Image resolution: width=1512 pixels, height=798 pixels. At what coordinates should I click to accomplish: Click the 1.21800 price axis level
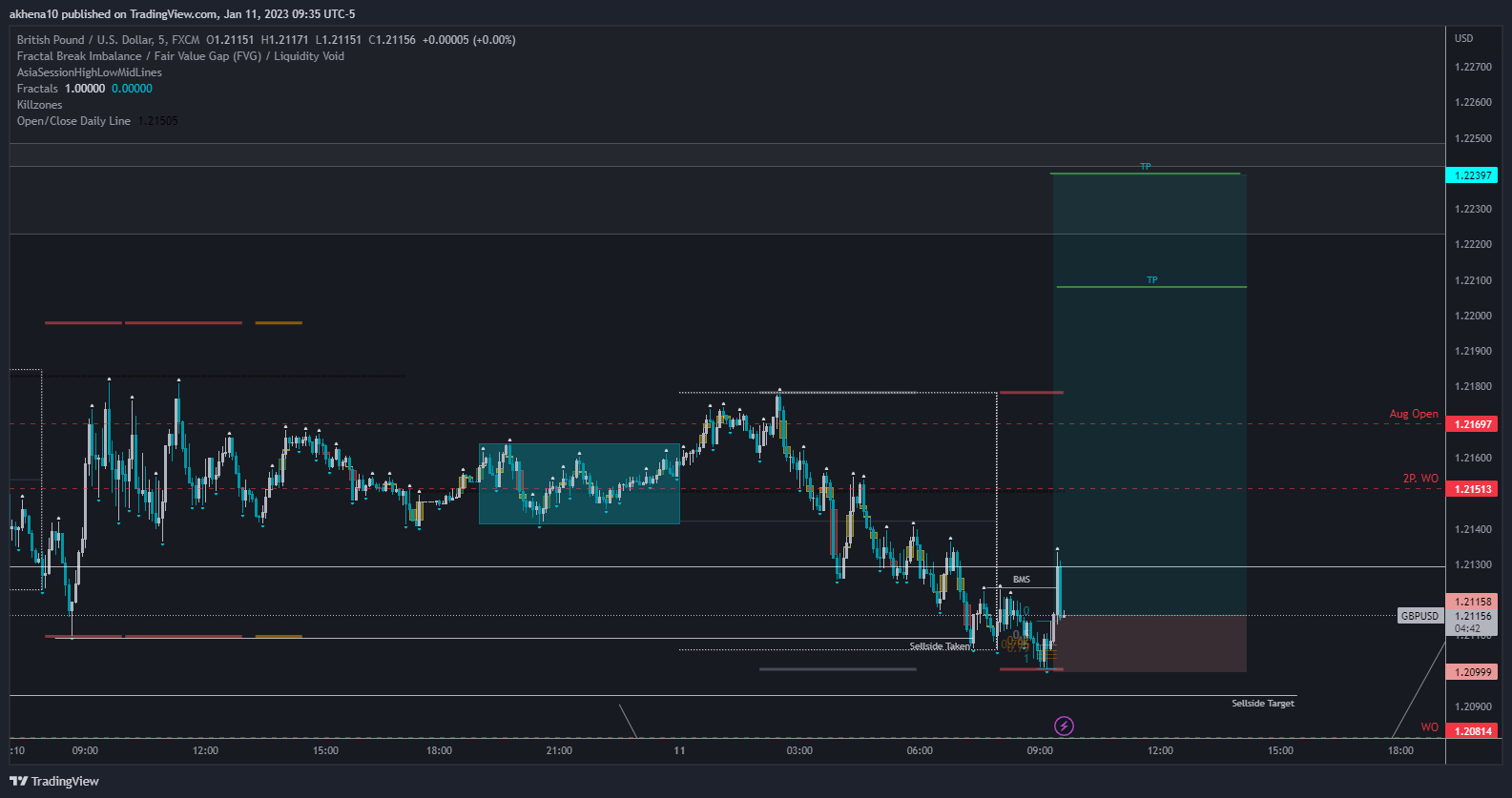click(1473, 387)
